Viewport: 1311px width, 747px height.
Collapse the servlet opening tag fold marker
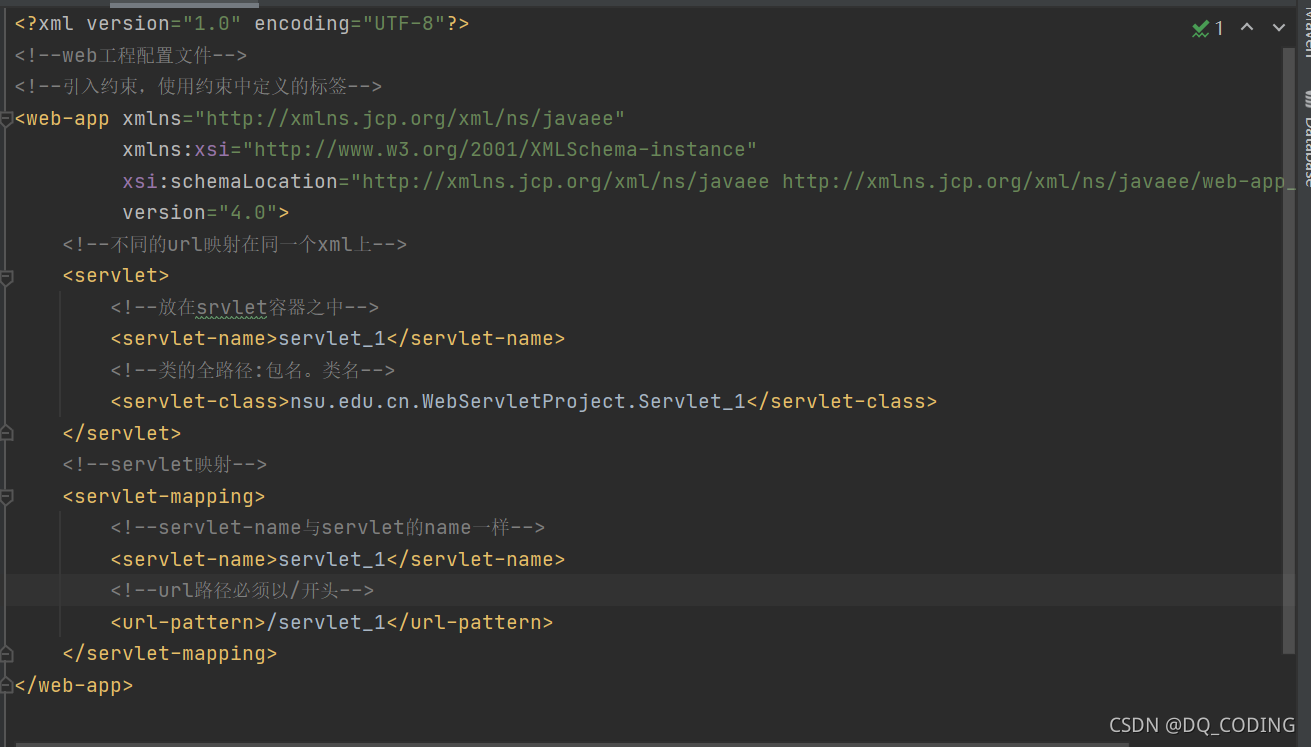pyautogui.click(x=6, y=276)
